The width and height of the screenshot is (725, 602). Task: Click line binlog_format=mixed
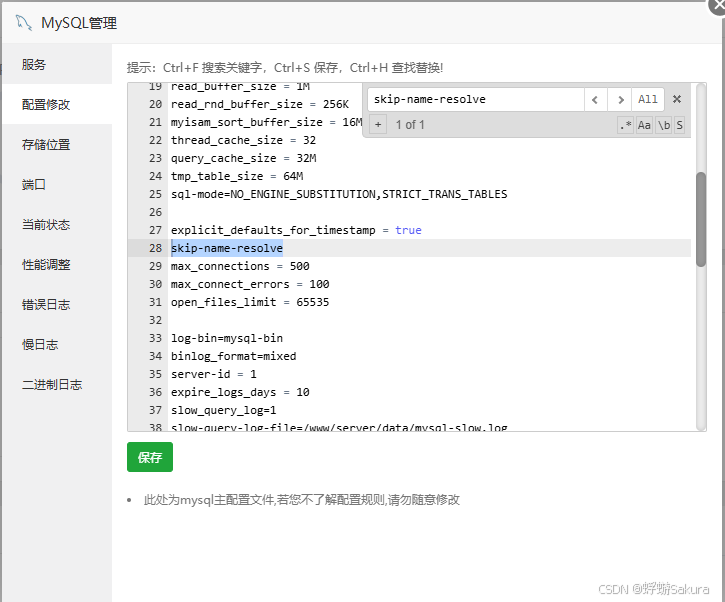(x=233, y=356)
